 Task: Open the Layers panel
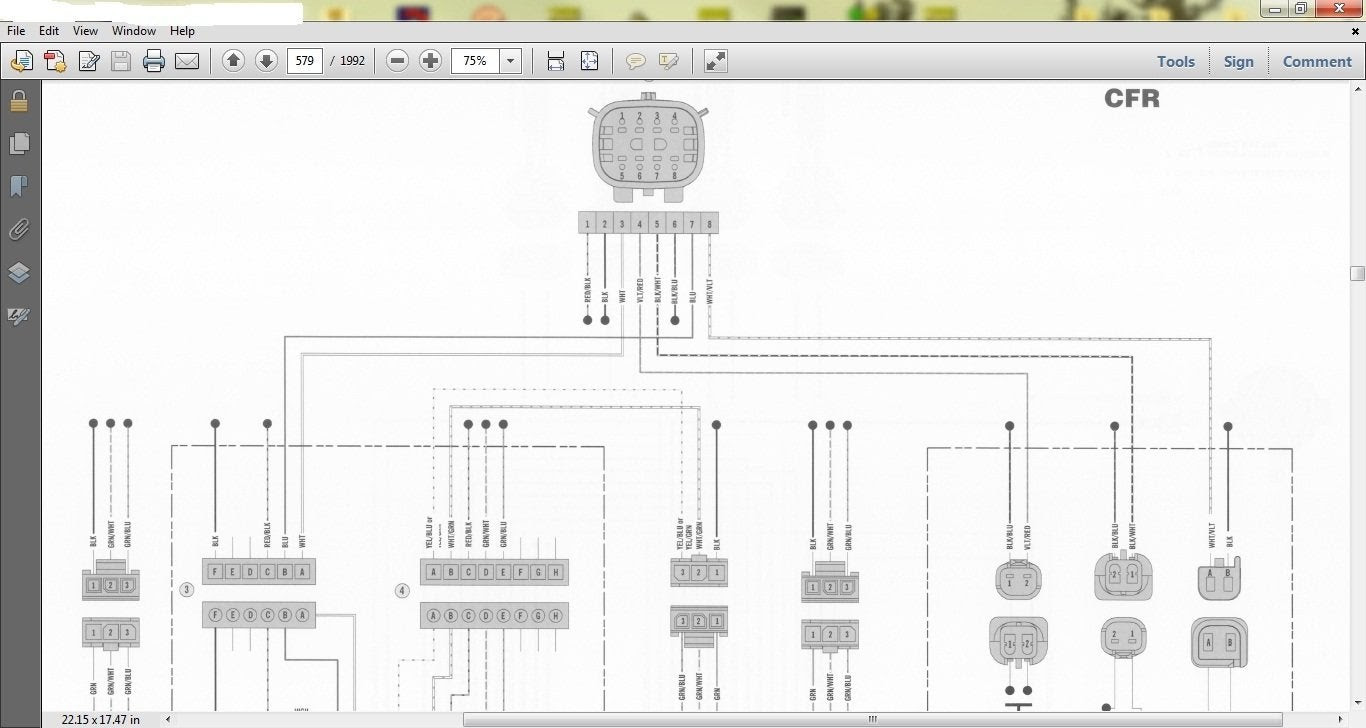18,273
